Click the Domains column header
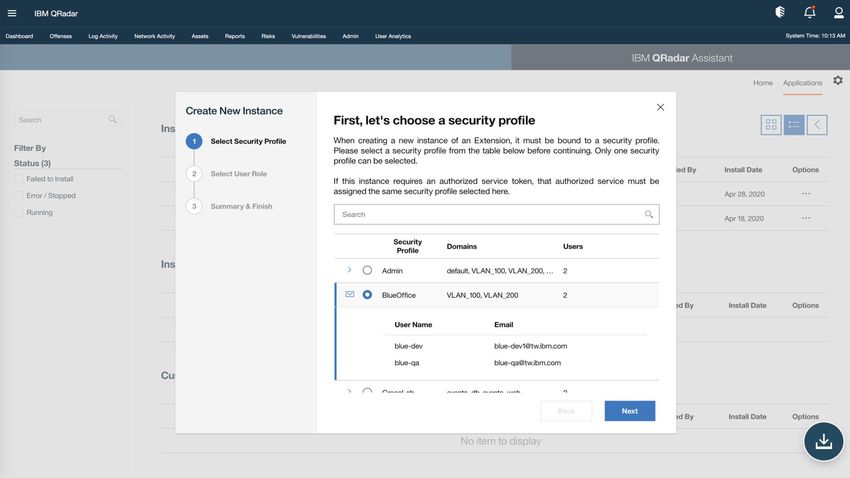This screenshot has width=850, height=478. [462, 247]
